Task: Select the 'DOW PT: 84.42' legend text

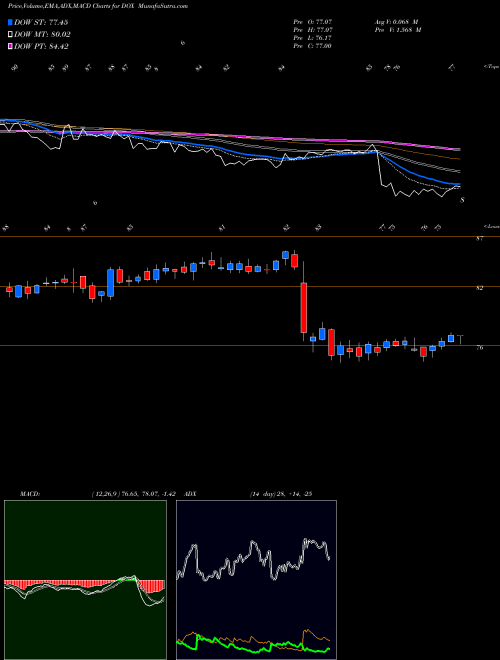Action: (41, 46)
